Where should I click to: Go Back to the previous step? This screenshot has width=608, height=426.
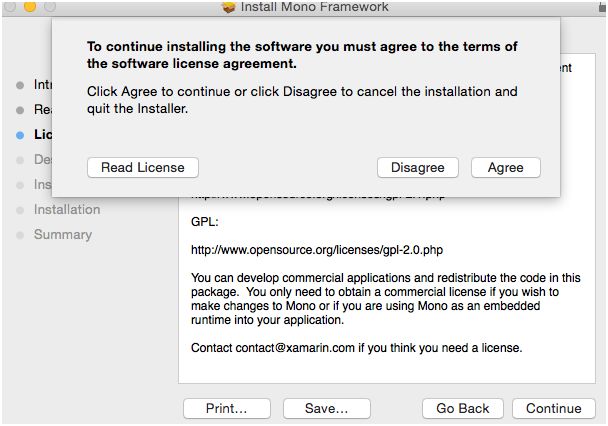pos(463,408)
